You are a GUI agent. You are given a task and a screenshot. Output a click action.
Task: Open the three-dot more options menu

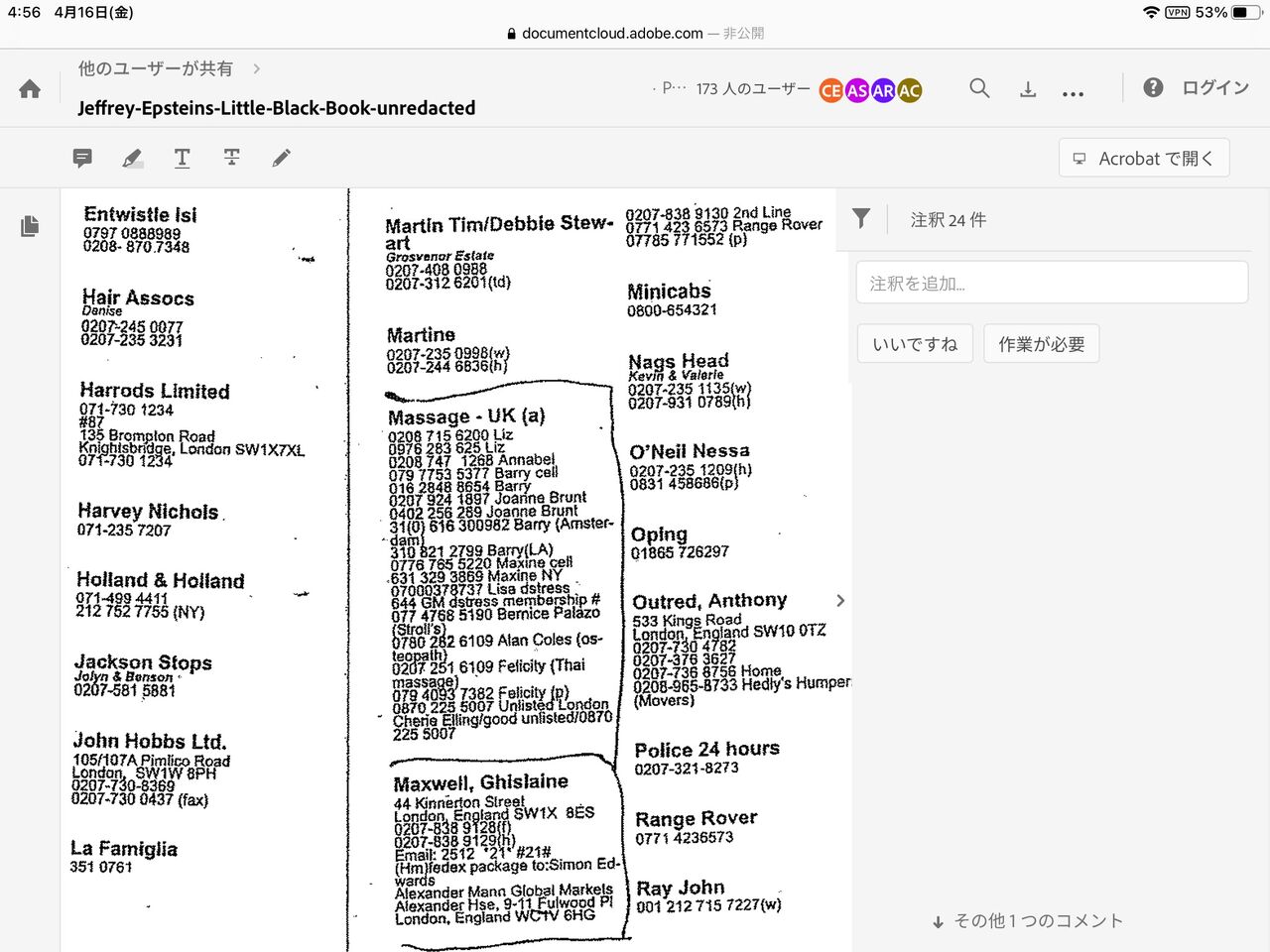pyautogui.click(x=1073, y=93)
